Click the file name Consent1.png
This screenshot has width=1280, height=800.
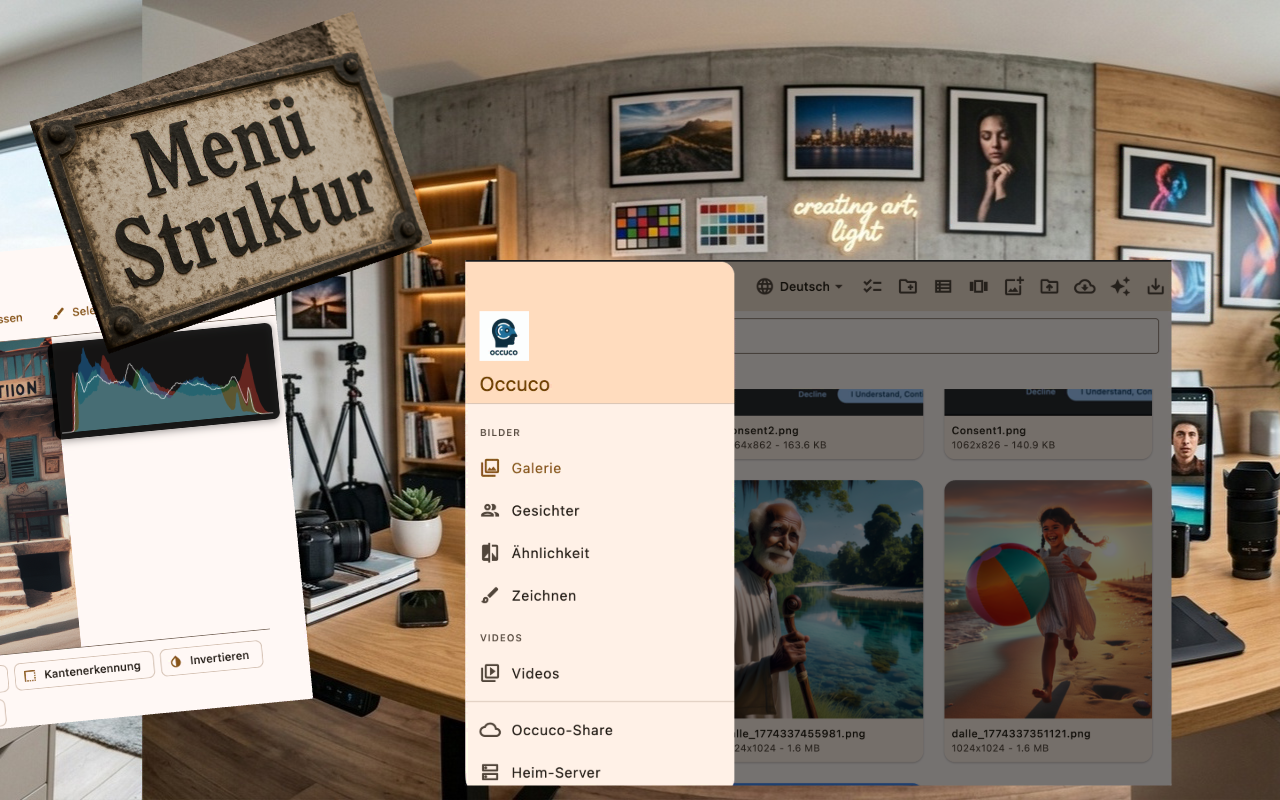(x=990, y=431)
